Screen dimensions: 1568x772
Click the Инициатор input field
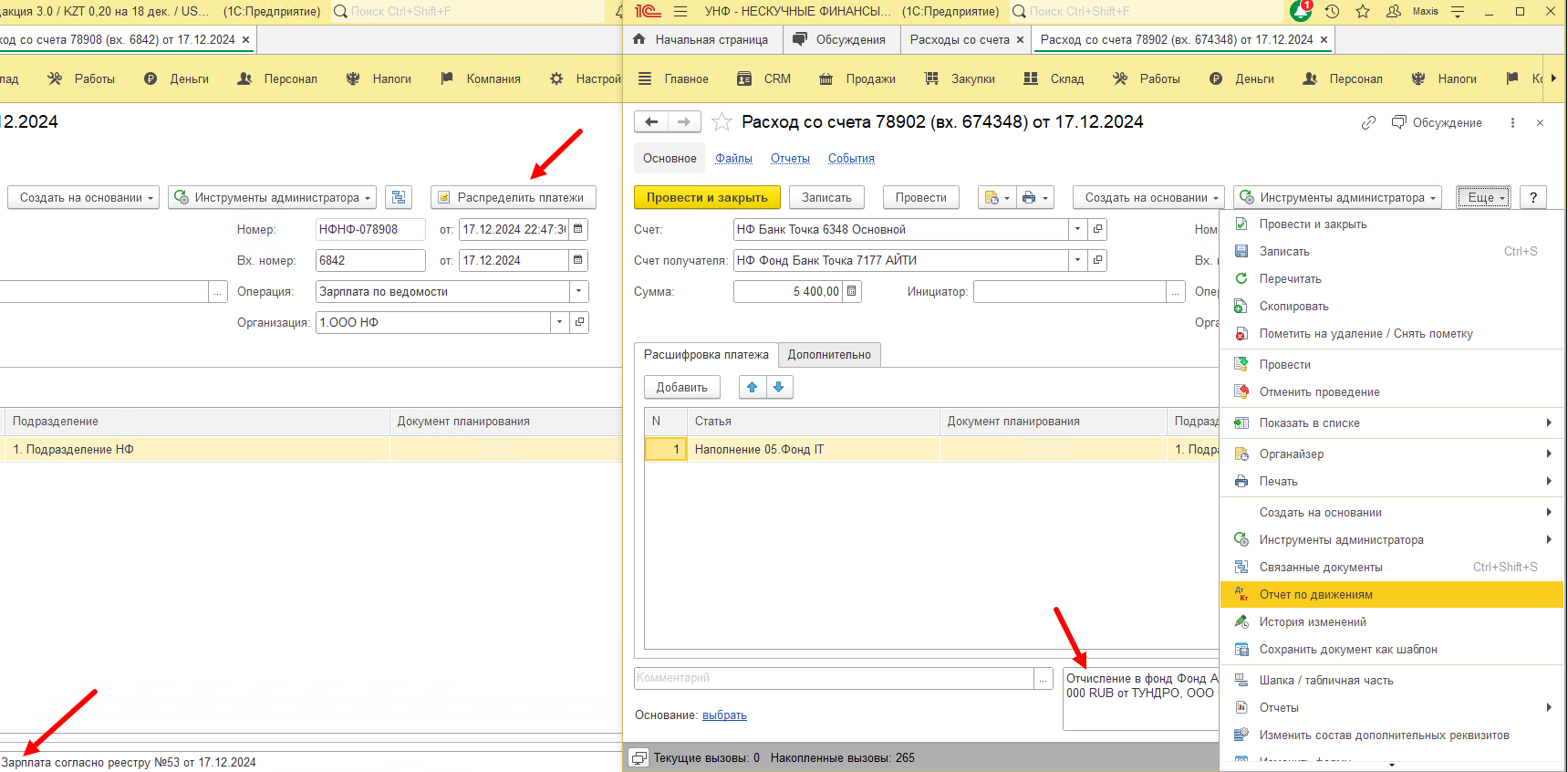pyautogui.click(x=1070, y=291)
